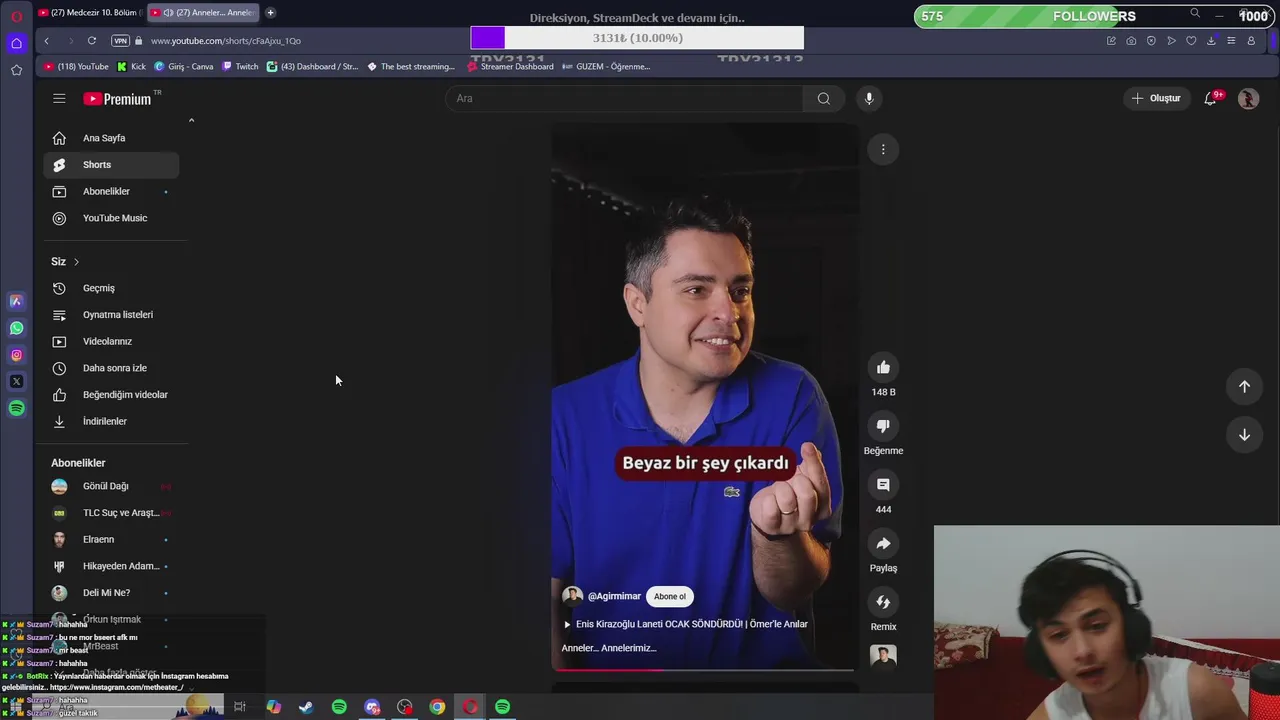Click the youtube.com/shorts address bar
The image size is (1280, 720).
point(226,41)
